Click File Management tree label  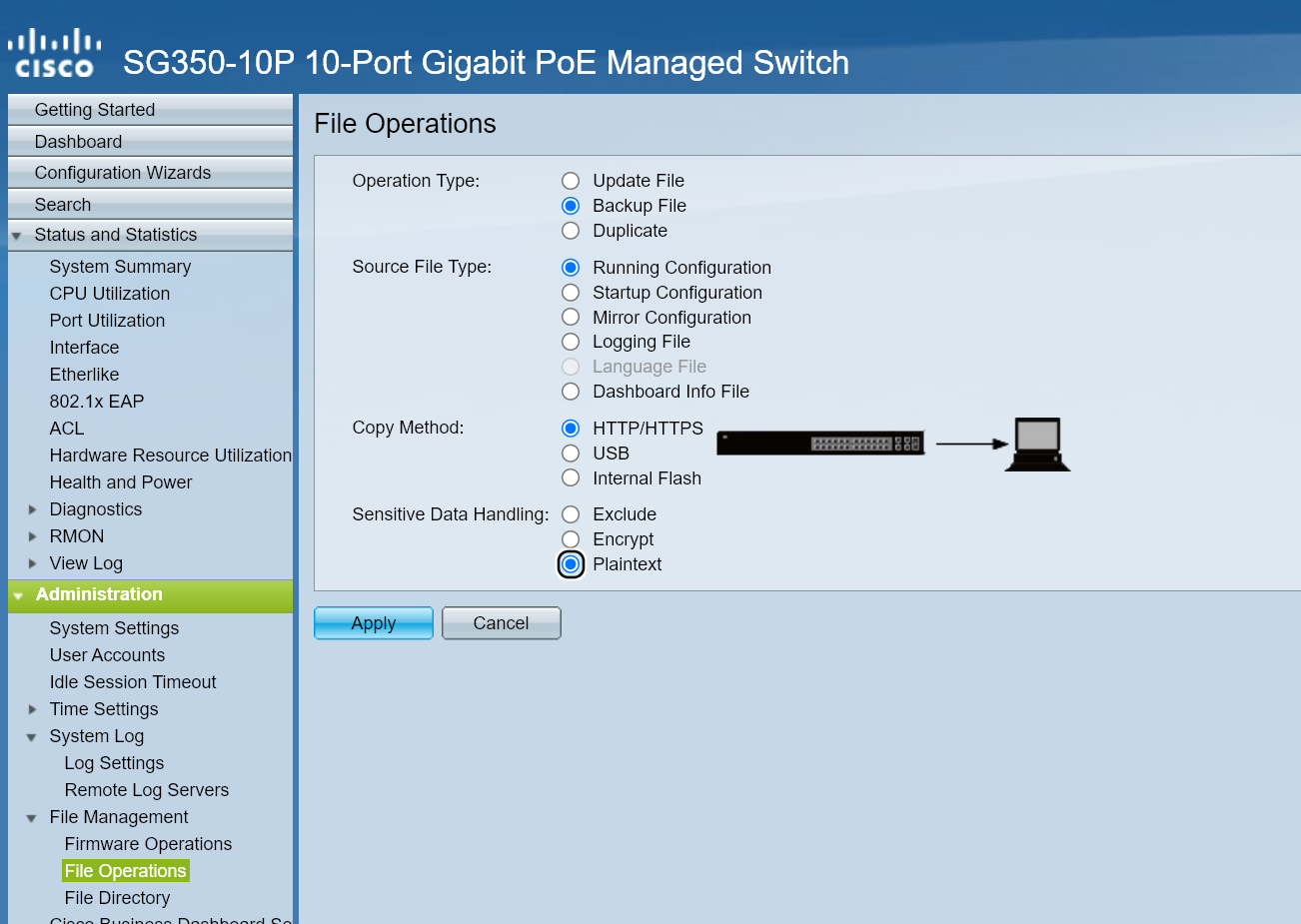(119, 817)
